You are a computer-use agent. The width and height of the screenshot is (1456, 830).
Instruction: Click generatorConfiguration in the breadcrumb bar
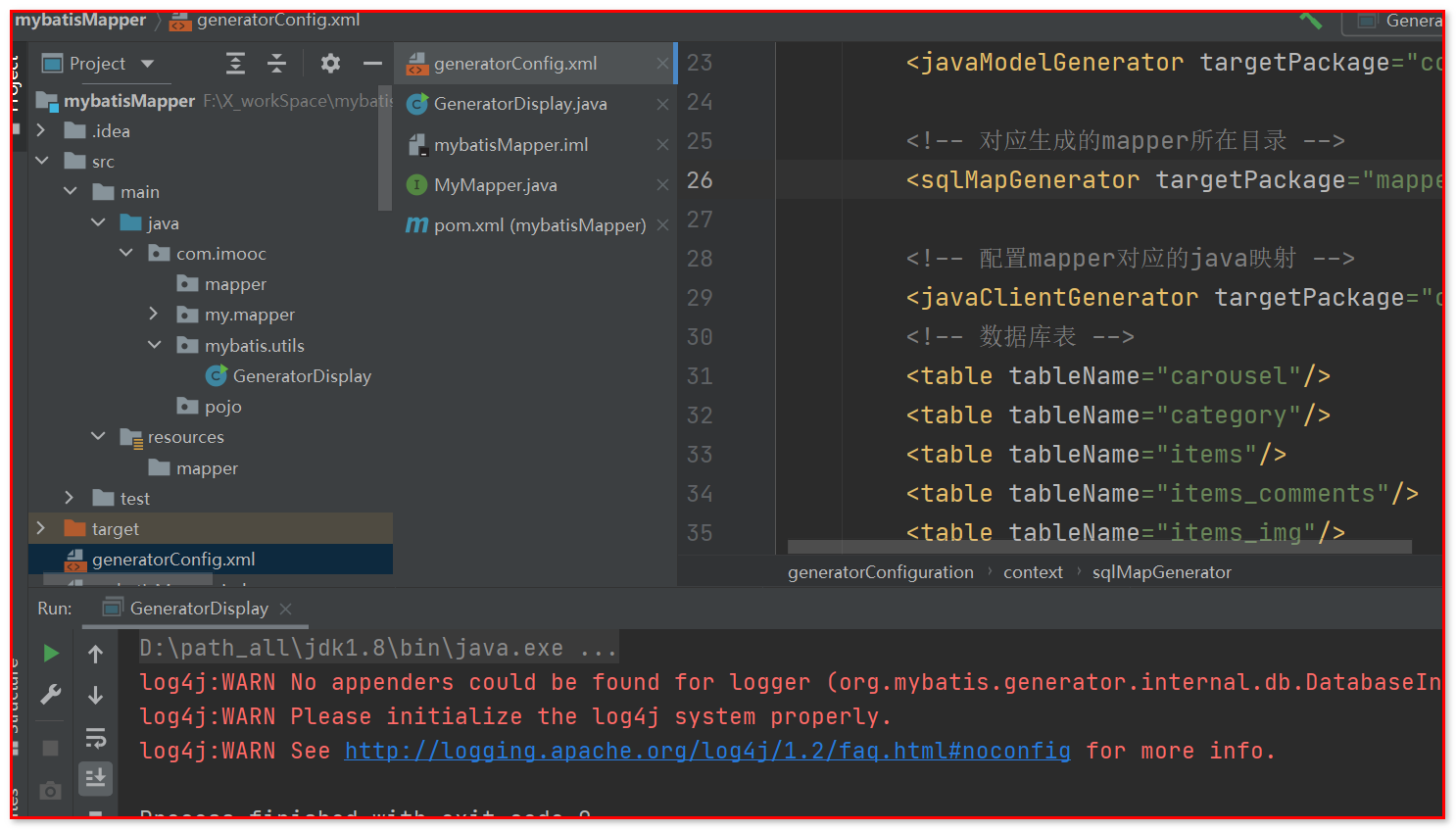tap(881, 572)
